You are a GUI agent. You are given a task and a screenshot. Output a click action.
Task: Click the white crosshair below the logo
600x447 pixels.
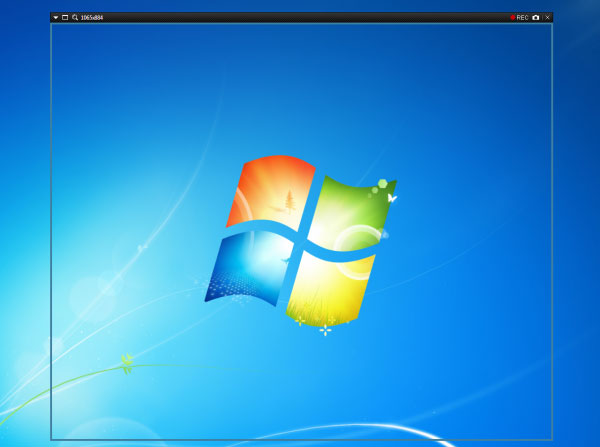click(x=325, y=330)
